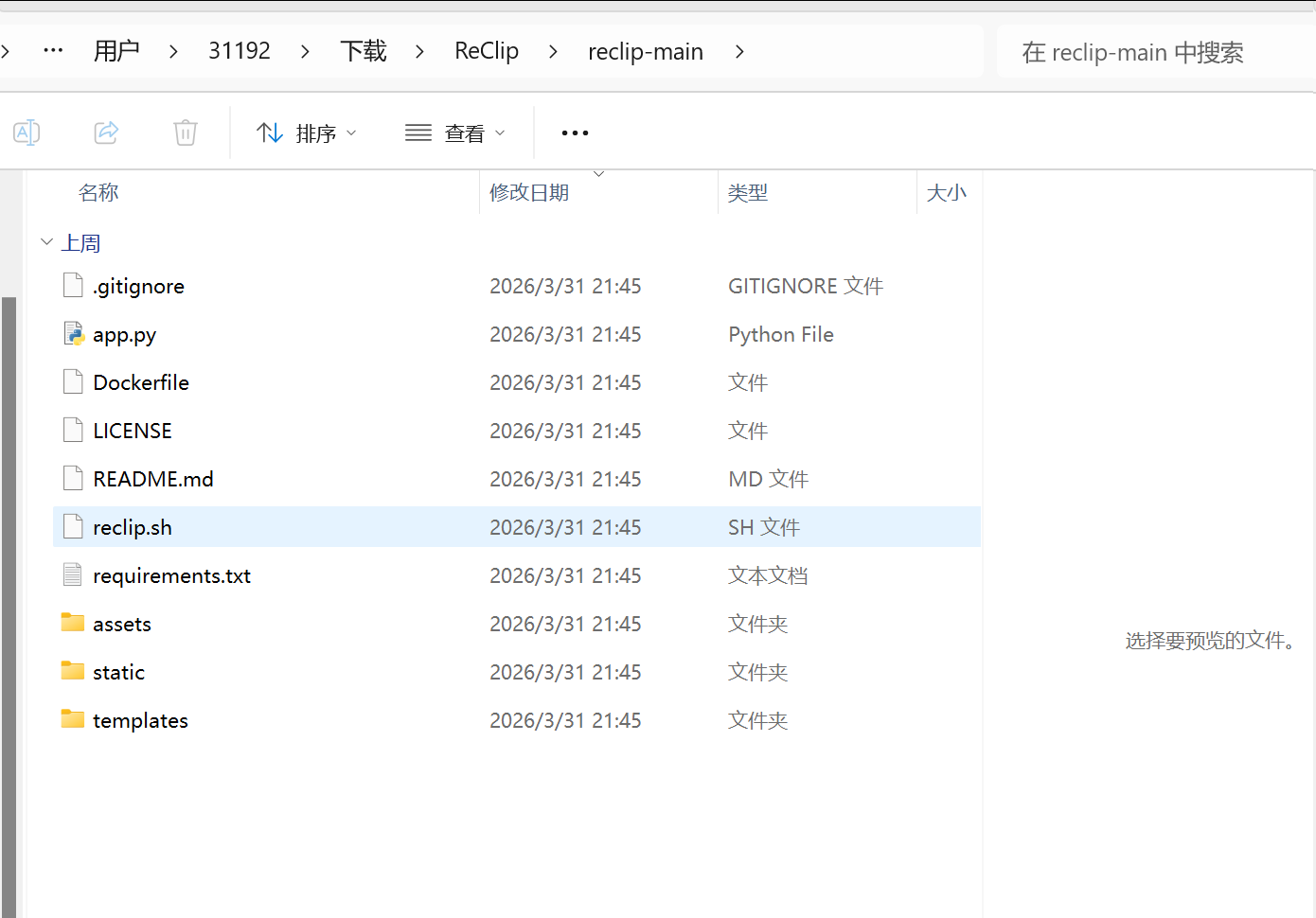
Task: Select the 上周 group label
Action: click(80, 243)
